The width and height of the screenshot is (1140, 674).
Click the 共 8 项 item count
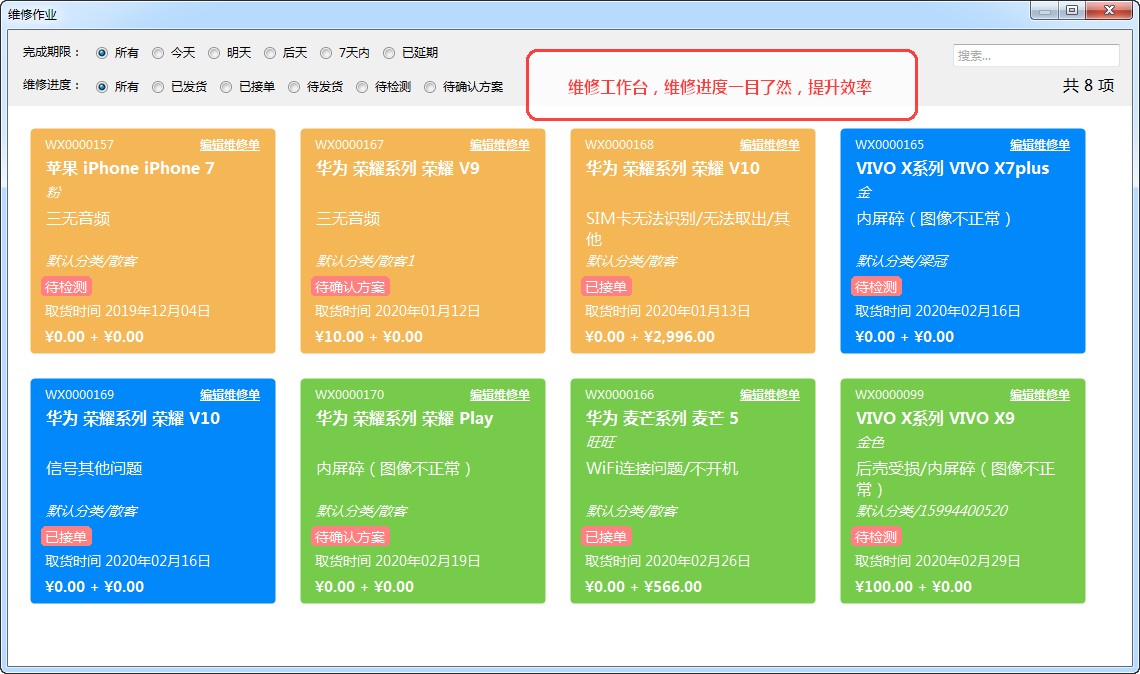click(x=1088, y=86)
